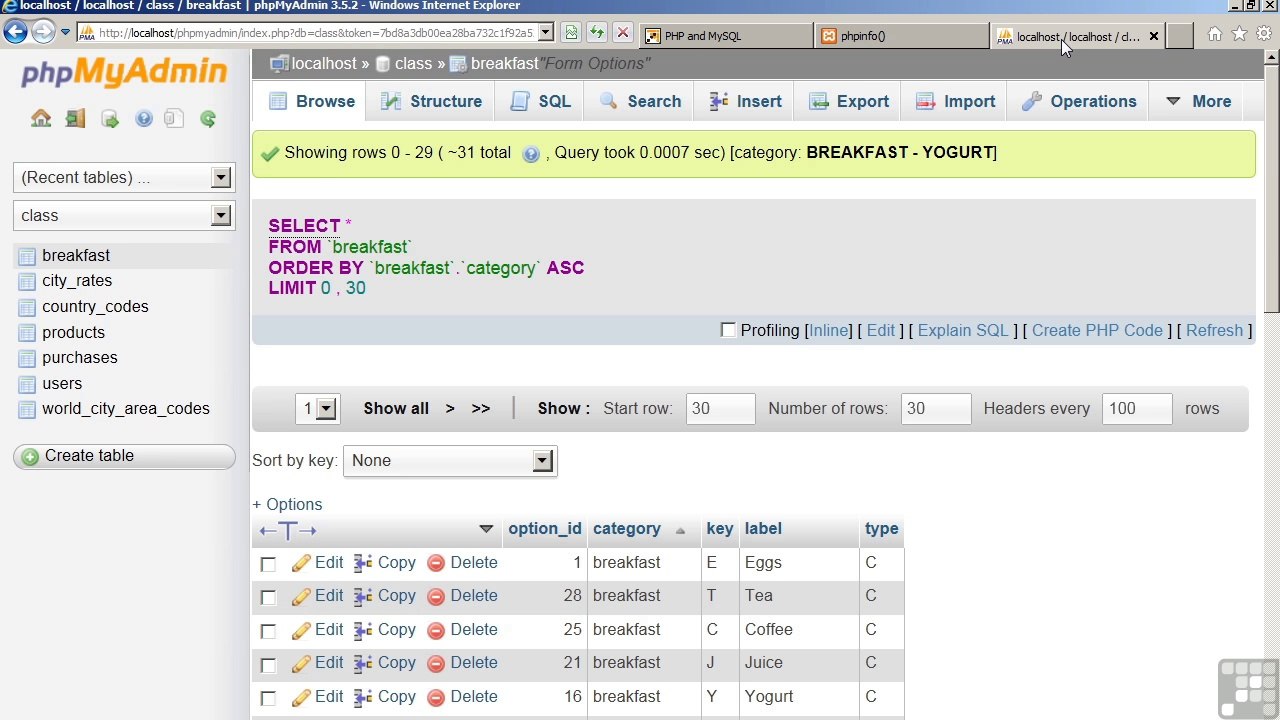Image resolution: width=1280 pixels, height=720 pixels.
Task: Open the SQL documentation icon in sidebar
Action: pyautogui.click(x=174, y=119)
